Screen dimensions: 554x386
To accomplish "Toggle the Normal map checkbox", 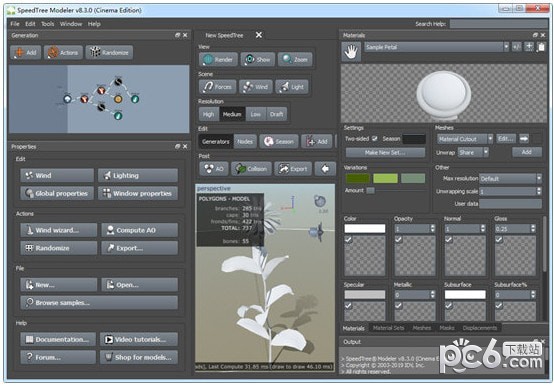I will (x=449, y=240).
